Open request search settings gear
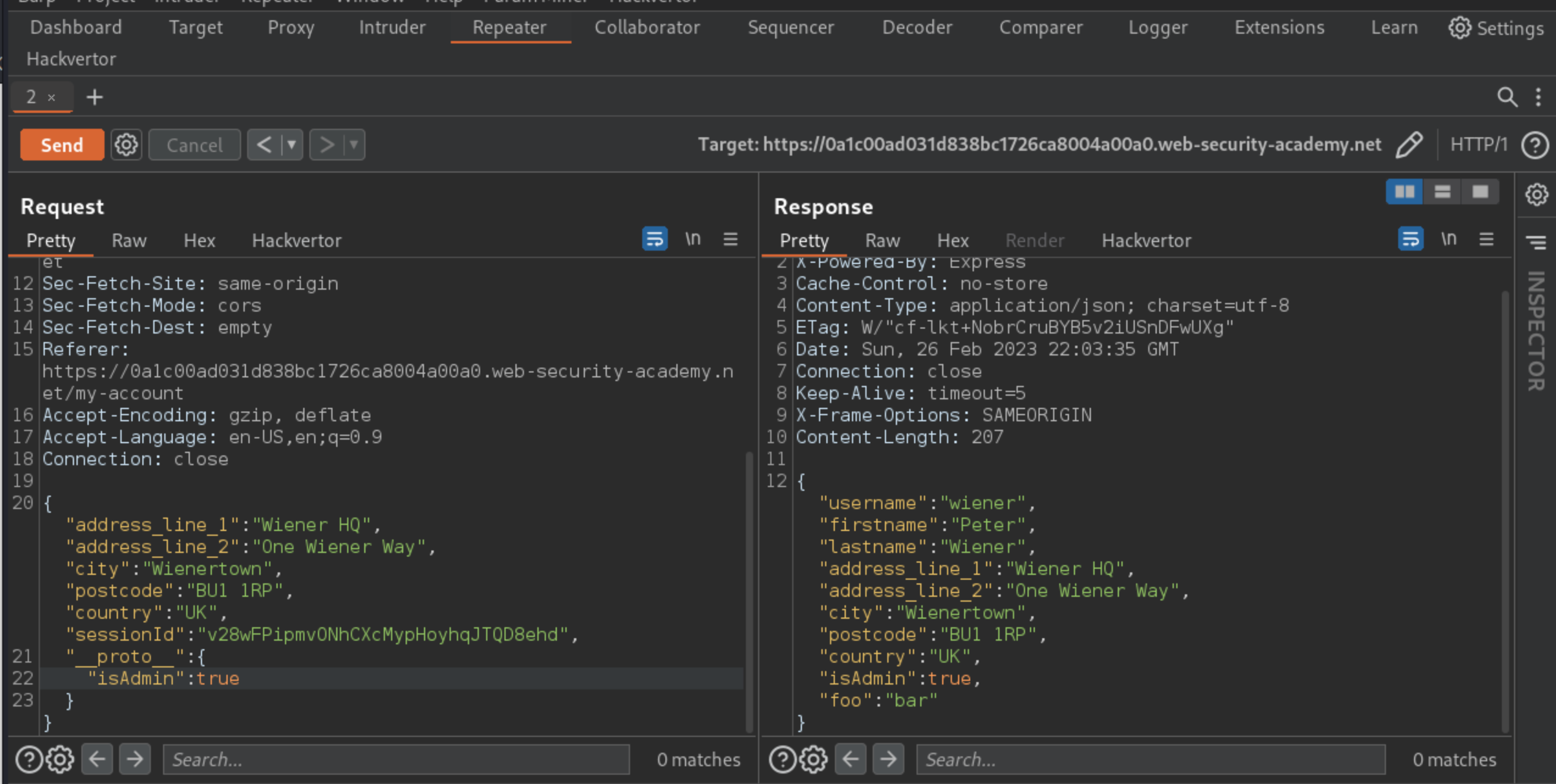Screen dimensions: 1556x784 [60, 759]
